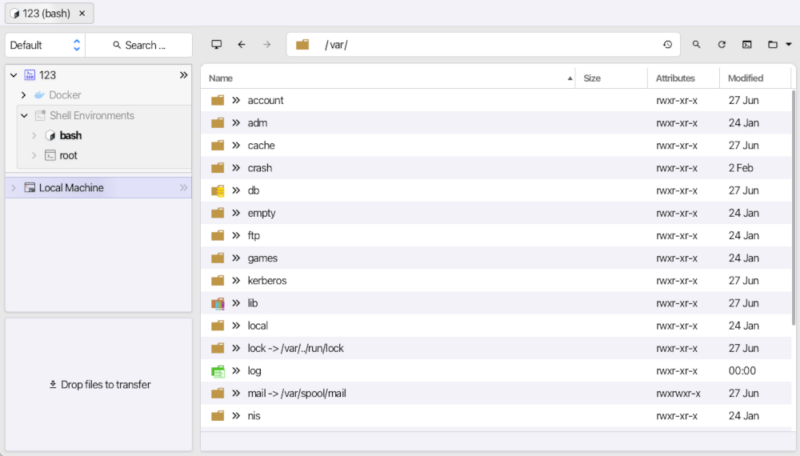Click the games folder icon
Image resolution: width=800 pixels, height=456 pixels.
pos(218,258)
